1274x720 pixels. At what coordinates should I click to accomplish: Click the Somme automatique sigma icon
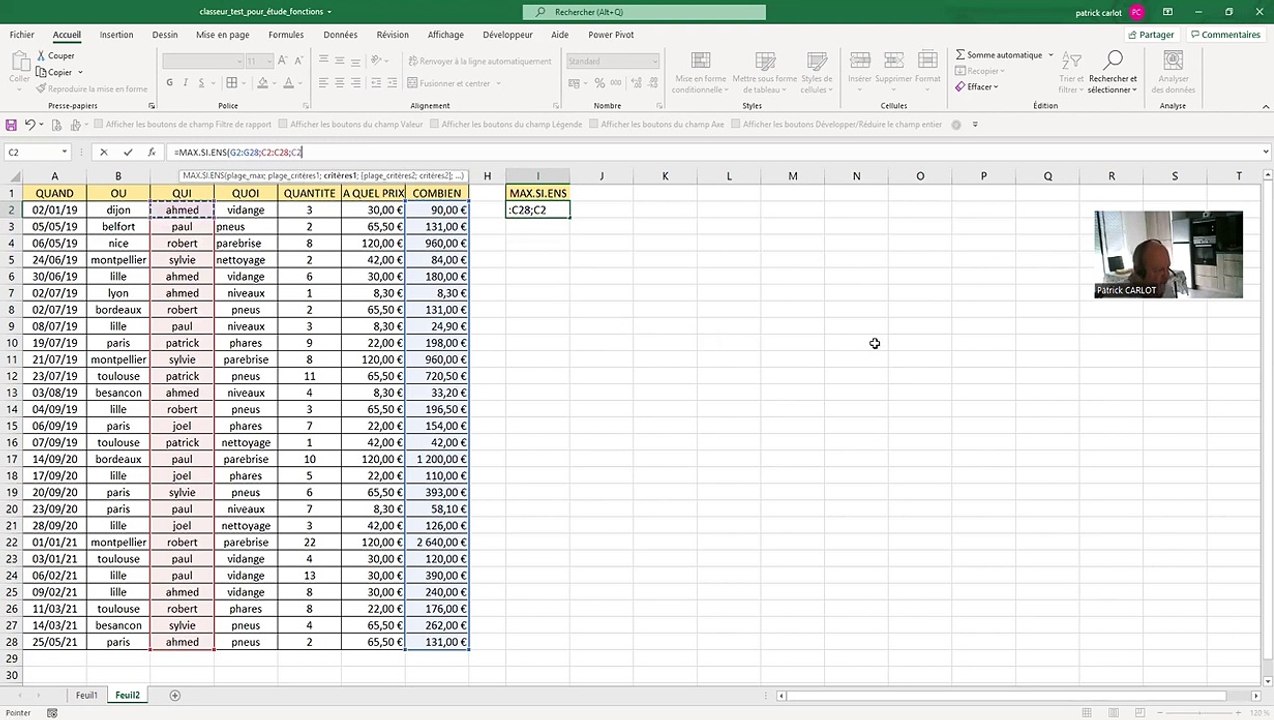pos(960,55)
